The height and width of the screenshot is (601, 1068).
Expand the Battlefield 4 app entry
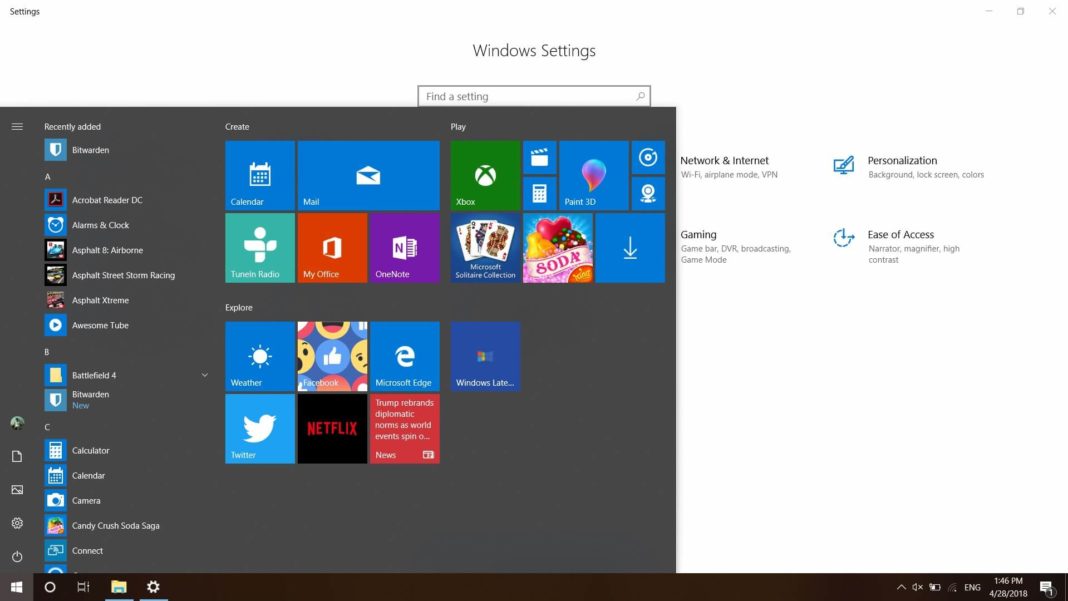(205, 373)
